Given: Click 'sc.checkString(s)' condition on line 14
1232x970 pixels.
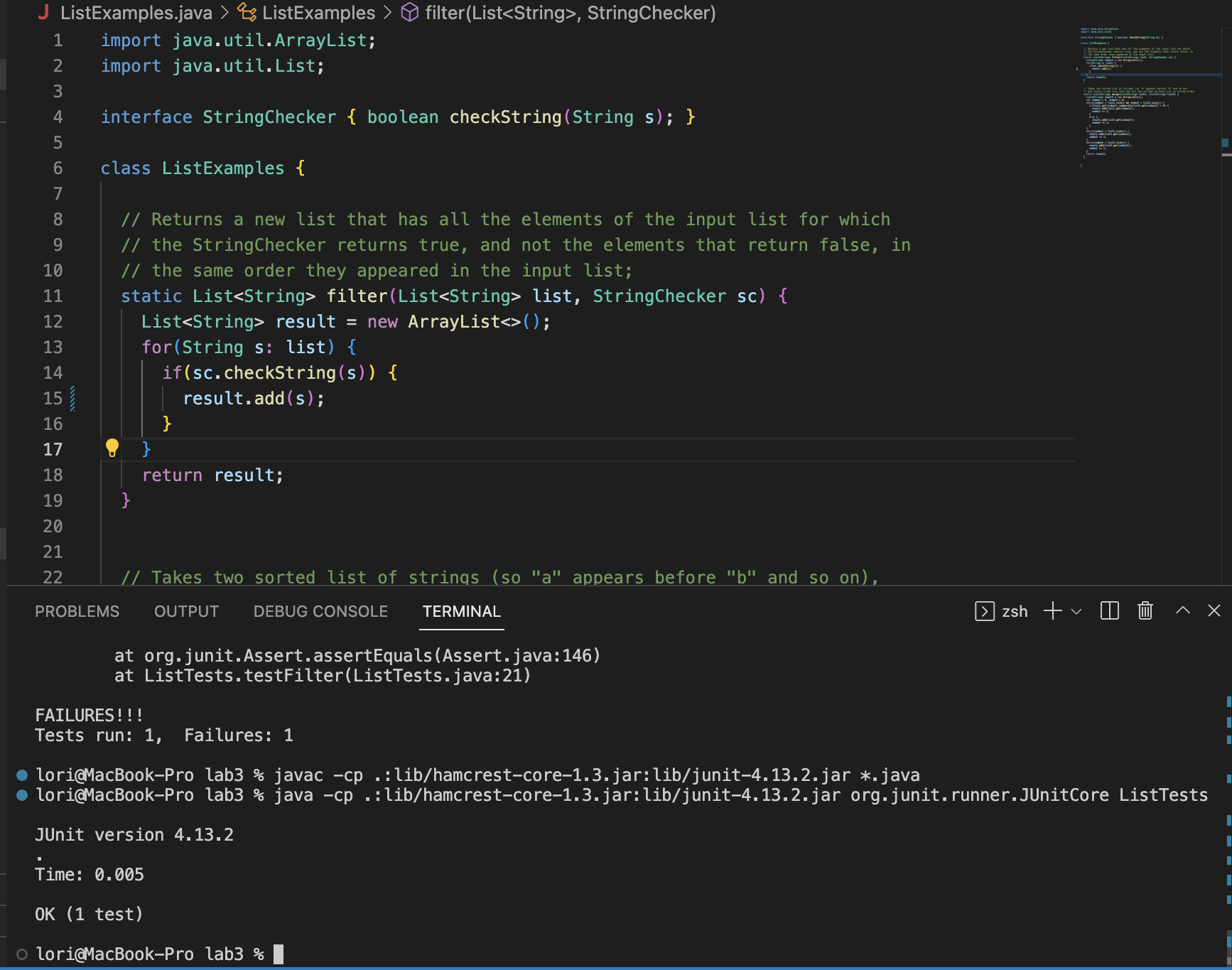Looking at the screenshot, I should click(279, 372).
